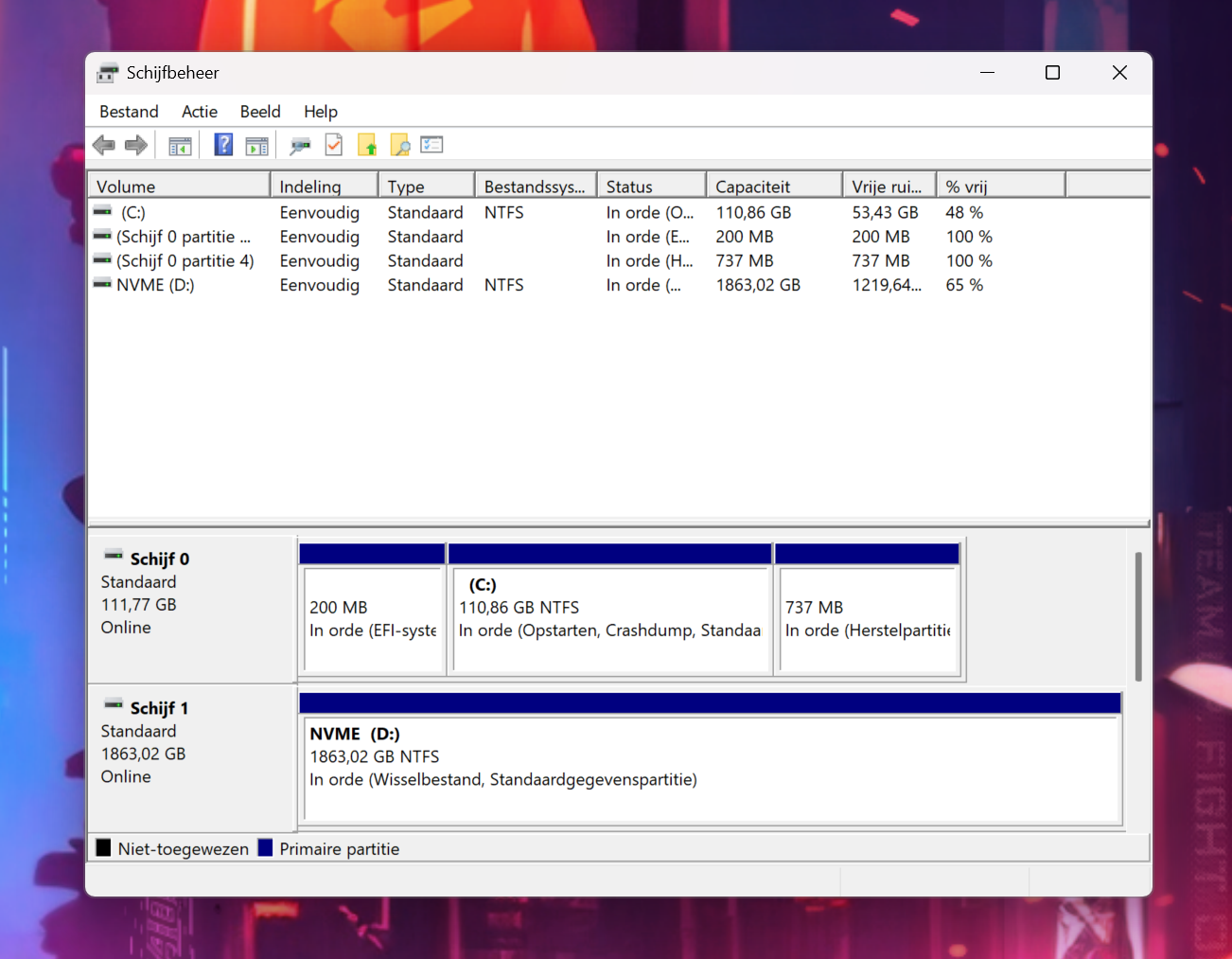The width and height of the screenshot is (1232, 959).
Task: Select the 737 MB Herstelpartitie block
Action: tap(868, 609)
